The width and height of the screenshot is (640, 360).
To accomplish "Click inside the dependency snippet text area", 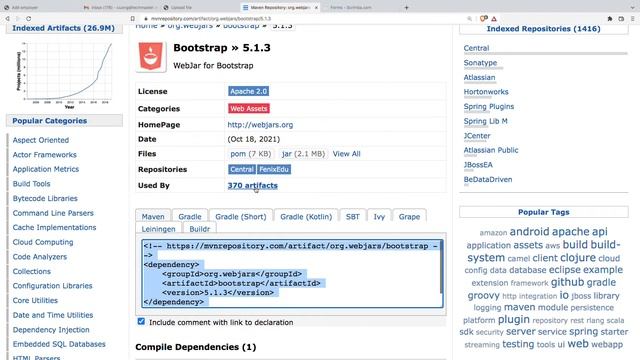I will coord(292,273).
